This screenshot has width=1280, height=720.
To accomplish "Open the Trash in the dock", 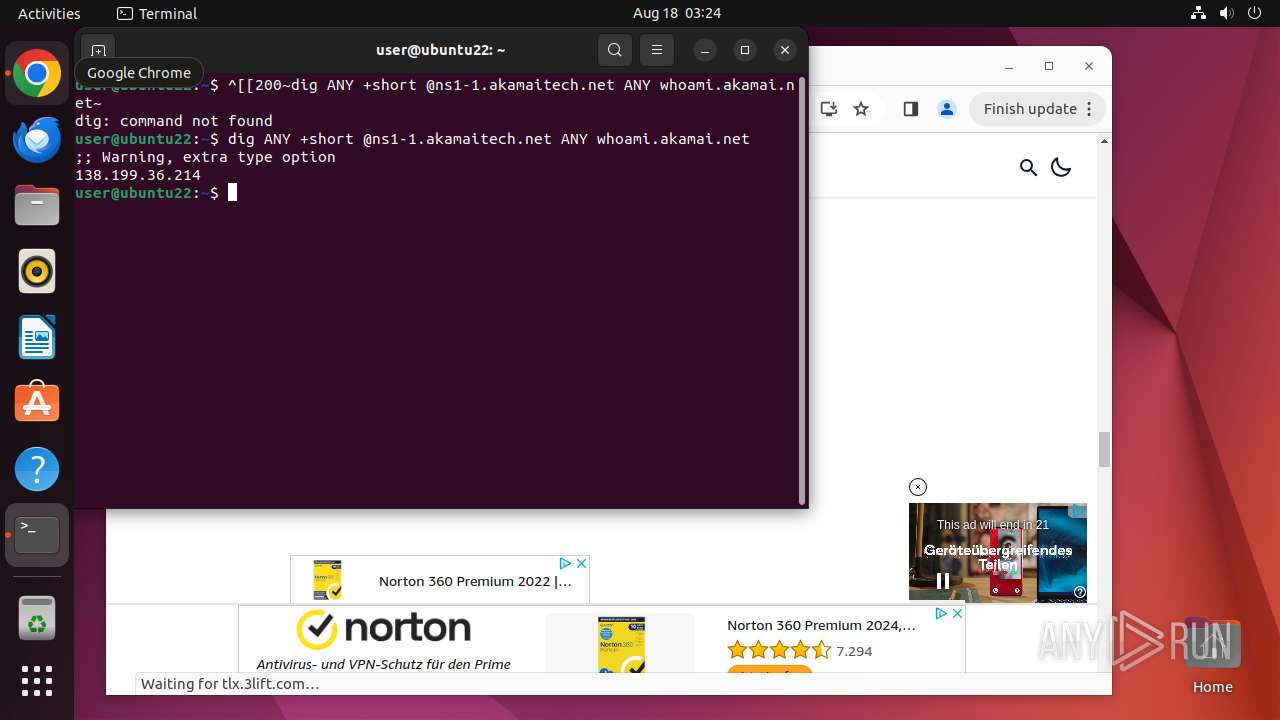I will pyautogui.click(x=37, y=617).
